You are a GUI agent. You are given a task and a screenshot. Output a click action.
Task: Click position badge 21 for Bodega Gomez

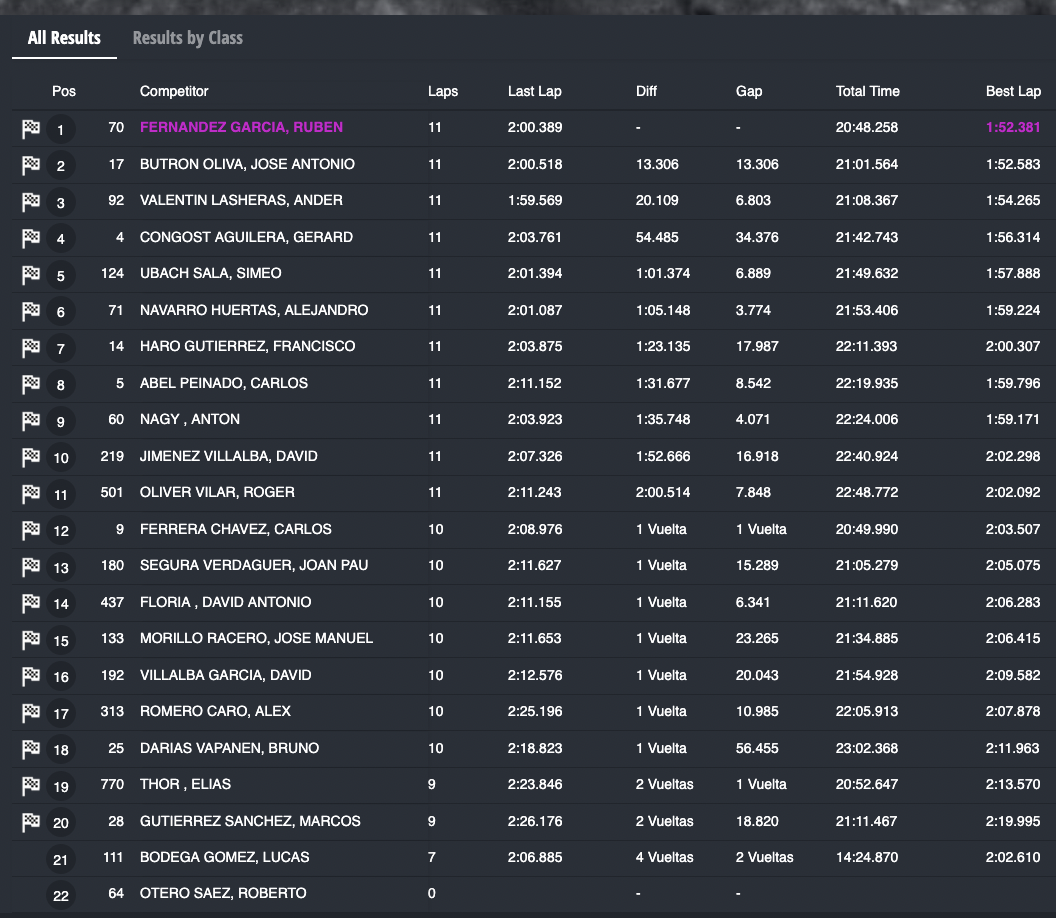(61, 859)
